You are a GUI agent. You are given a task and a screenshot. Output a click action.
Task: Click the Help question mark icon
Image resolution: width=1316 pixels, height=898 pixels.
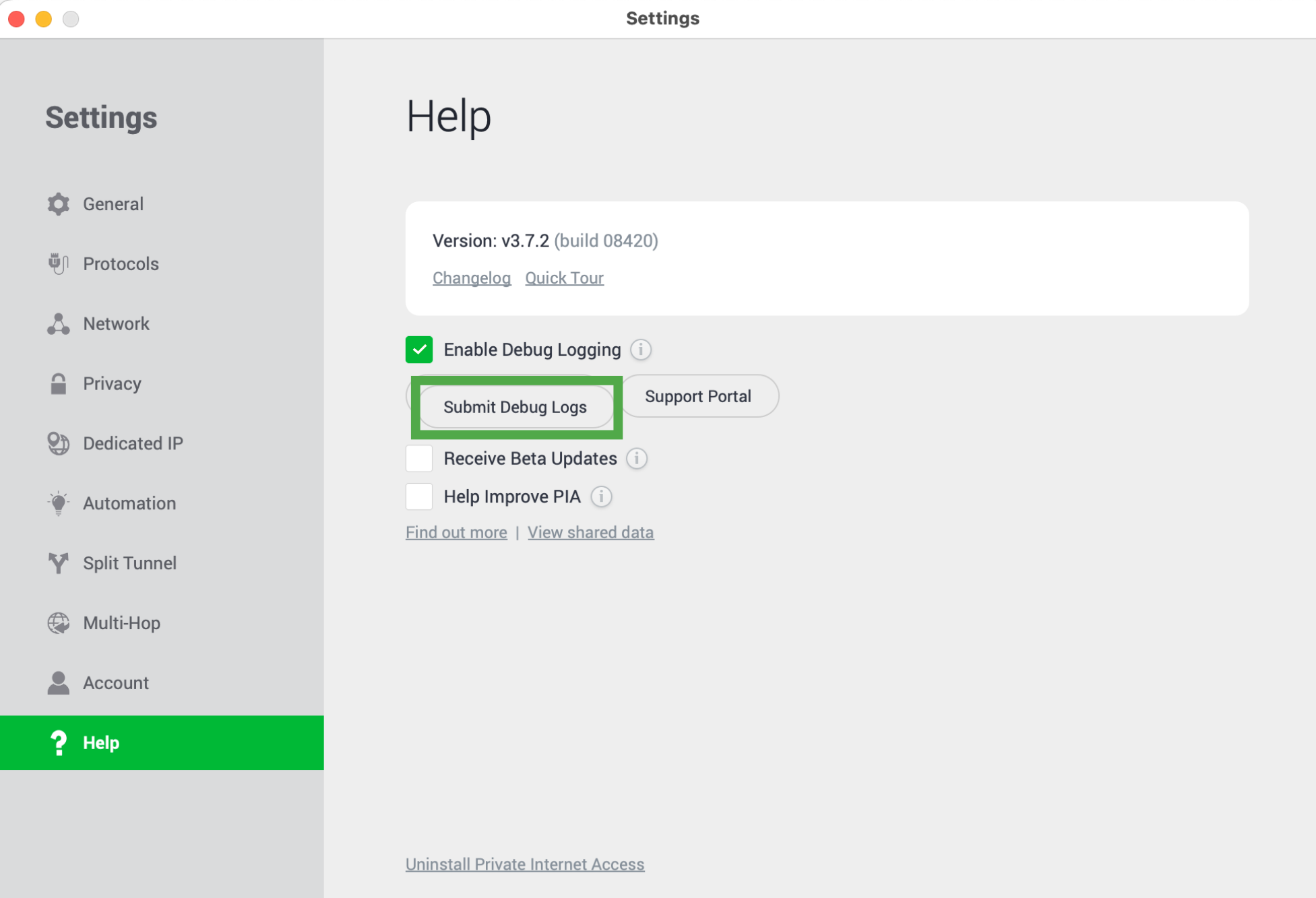(x=59, y=743)
